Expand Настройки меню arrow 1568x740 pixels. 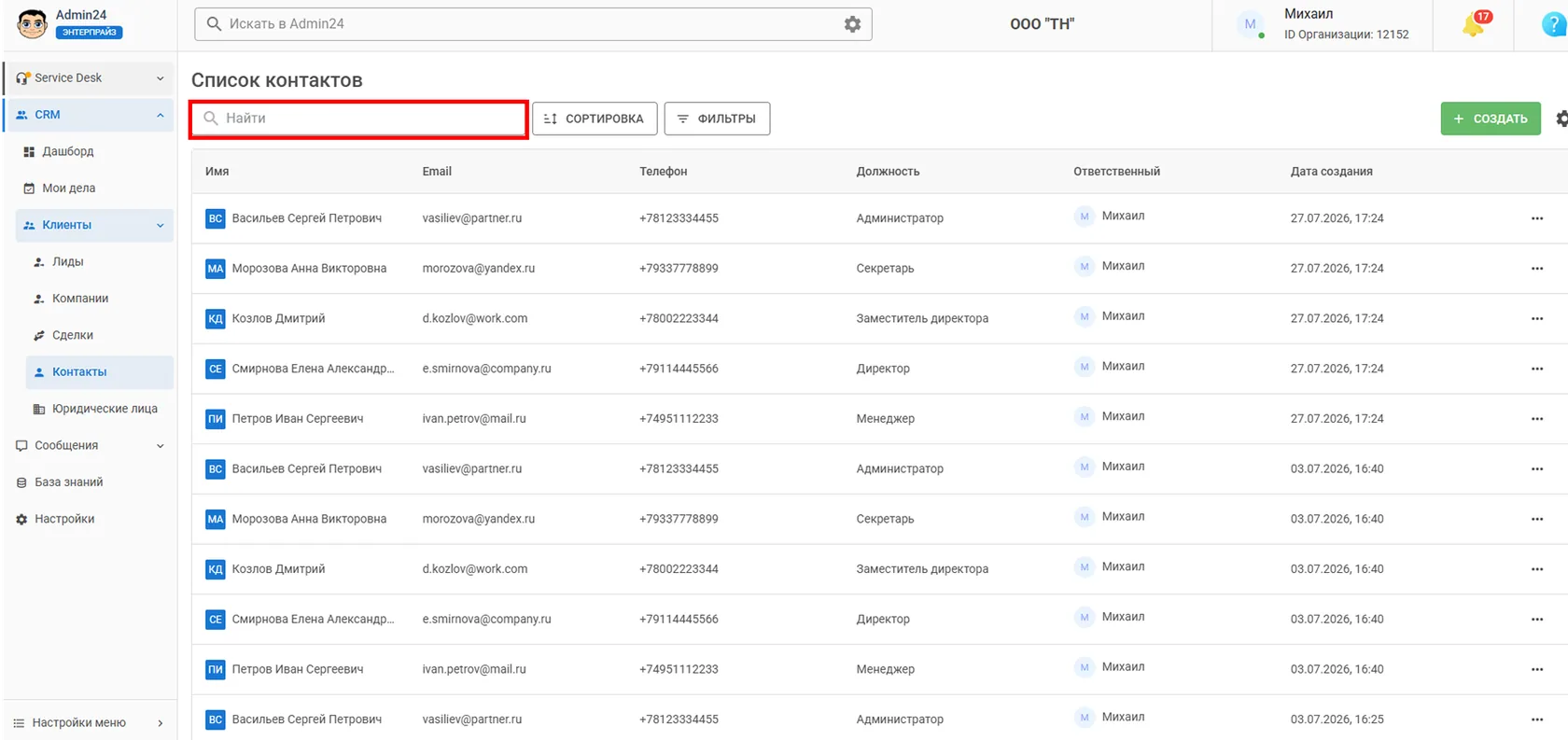pos(161,723)
